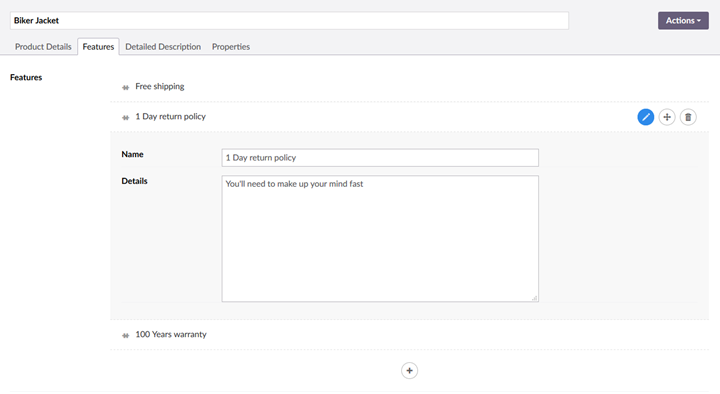The height and width of the screenshot is (394, 720).
Task: Click drag handle next to 1 Day return policy
Action: pyautogui.click(x=125, y=118)
